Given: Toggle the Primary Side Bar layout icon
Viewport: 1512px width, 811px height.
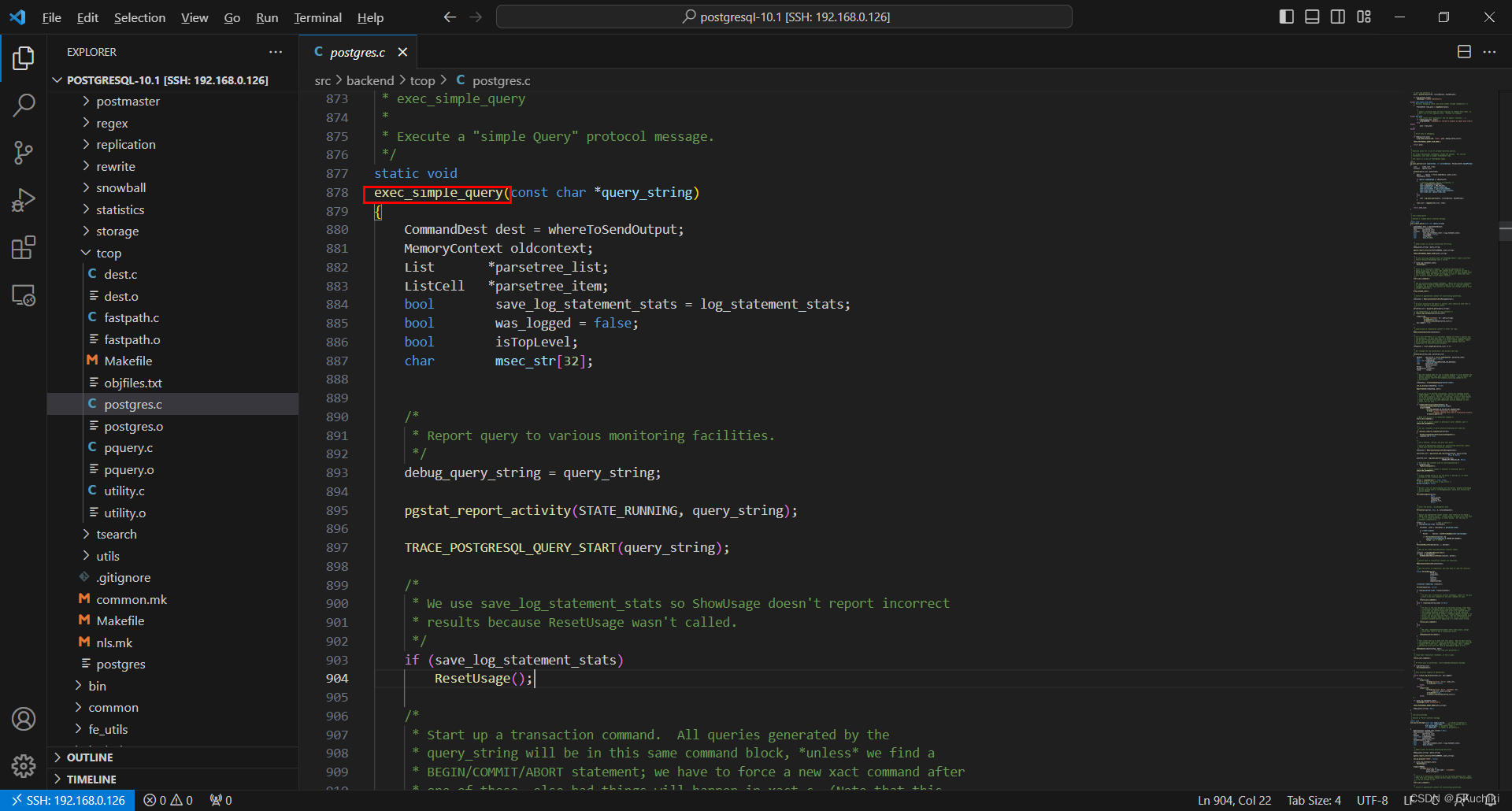Looking at the screenshot, I should (x=1287, y=17).
